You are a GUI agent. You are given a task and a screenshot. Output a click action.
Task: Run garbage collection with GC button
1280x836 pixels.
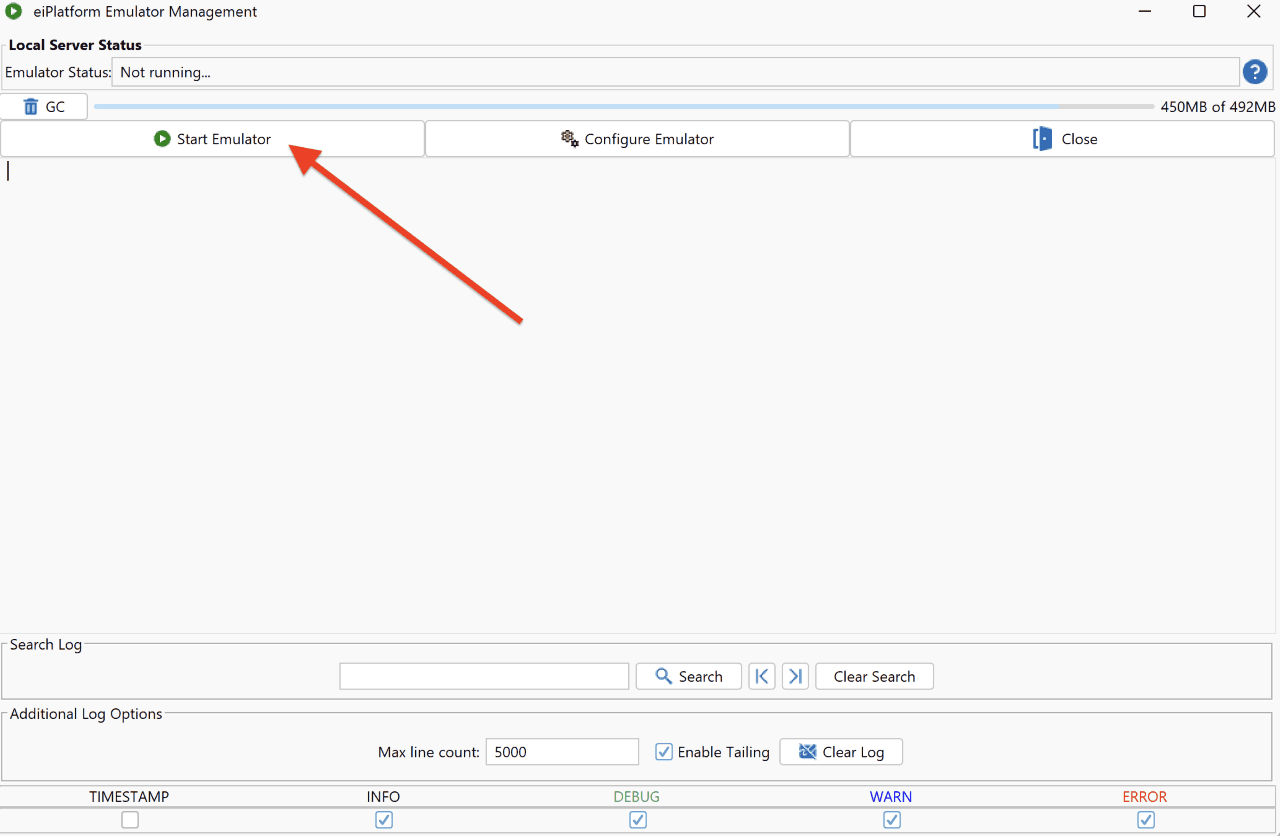(44, 106)
